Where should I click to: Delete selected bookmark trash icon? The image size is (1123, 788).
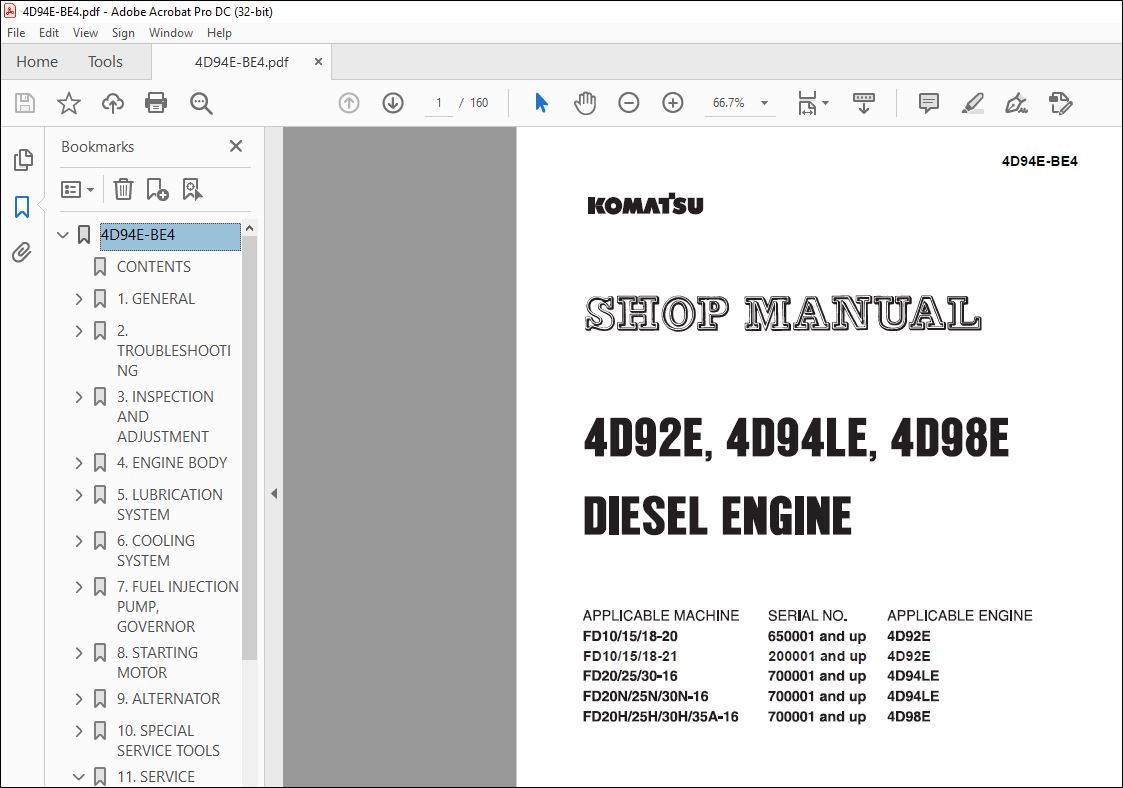[123, 189]
